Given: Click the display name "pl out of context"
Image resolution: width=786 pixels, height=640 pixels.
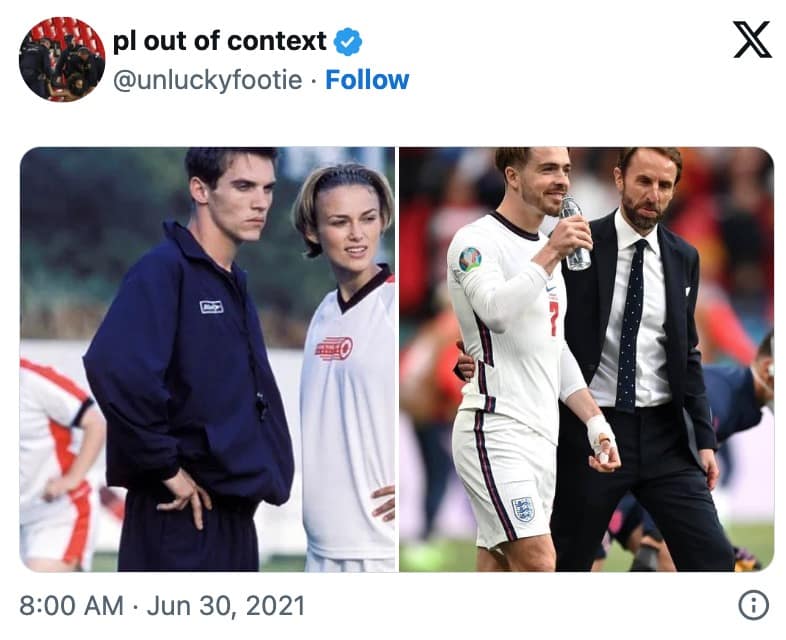Looking at the screenshot, I should coord(219,41).
